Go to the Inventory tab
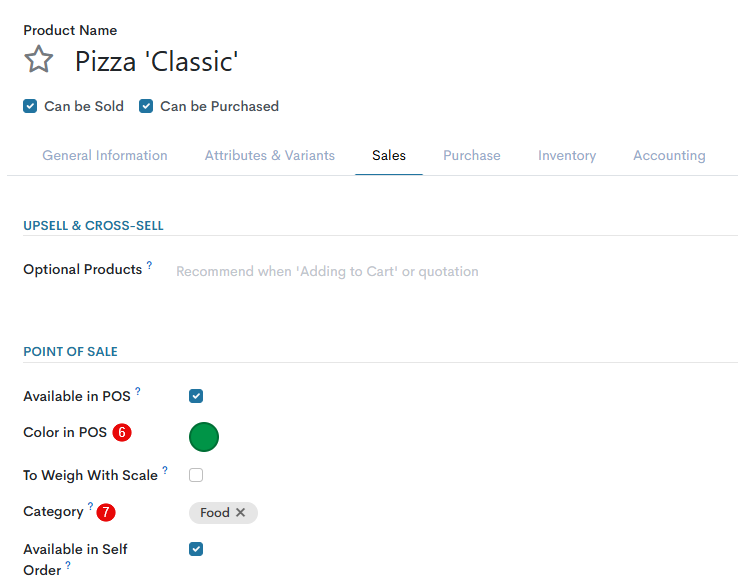The width and height of the screenshot is (738, 587). pyautogui.click(x=567, y=156)
